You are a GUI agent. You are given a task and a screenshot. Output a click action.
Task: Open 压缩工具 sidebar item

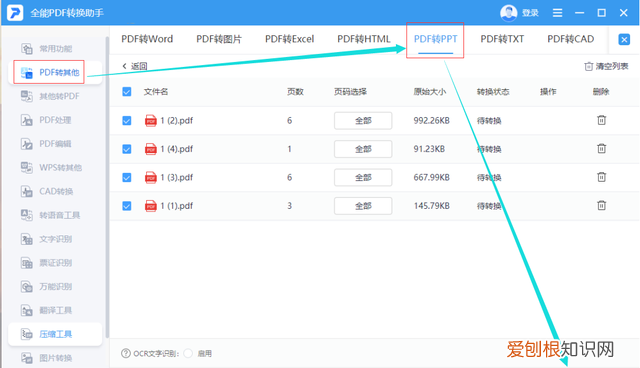55,334
